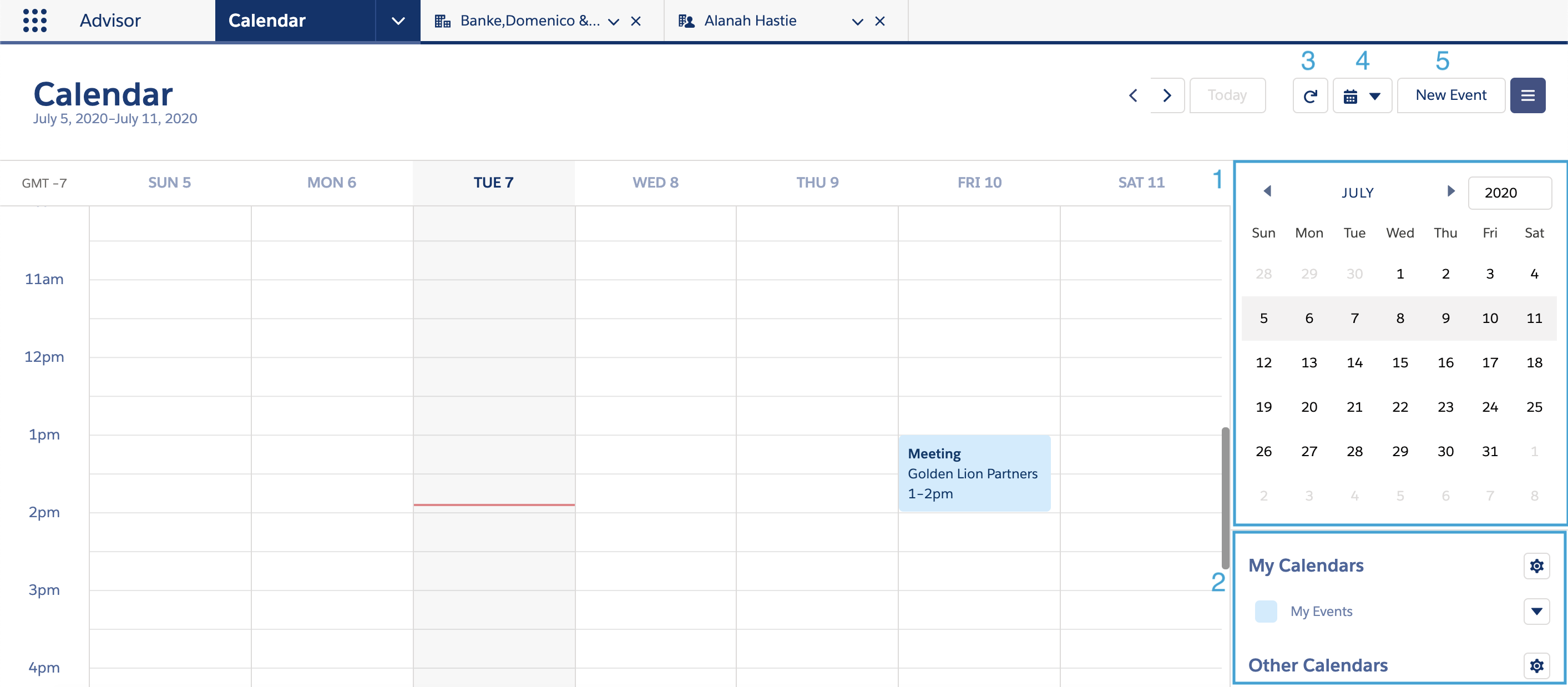Open the Golden Lion Partners meeting event
The image size is (1568, 687).
tap(974, 473)
